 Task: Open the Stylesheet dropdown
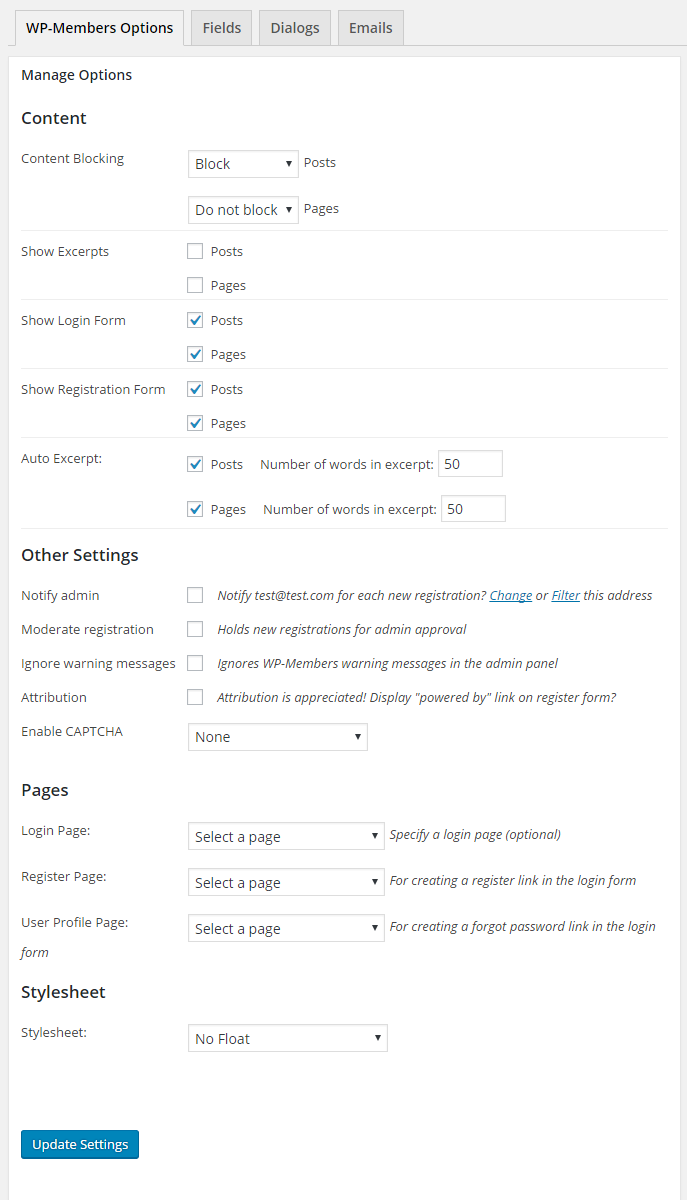click(287, 1039)
